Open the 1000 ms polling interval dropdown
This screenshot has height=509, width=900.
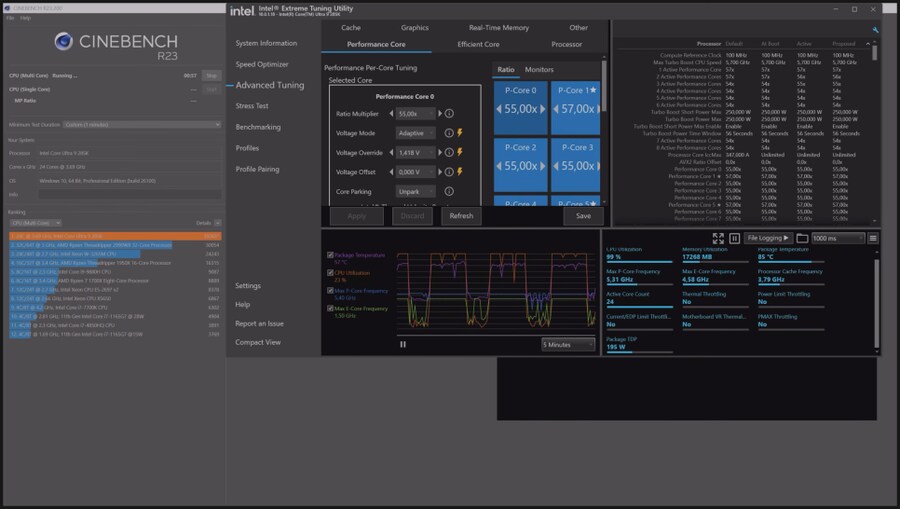pyautogui.click(x=837, y=238)
